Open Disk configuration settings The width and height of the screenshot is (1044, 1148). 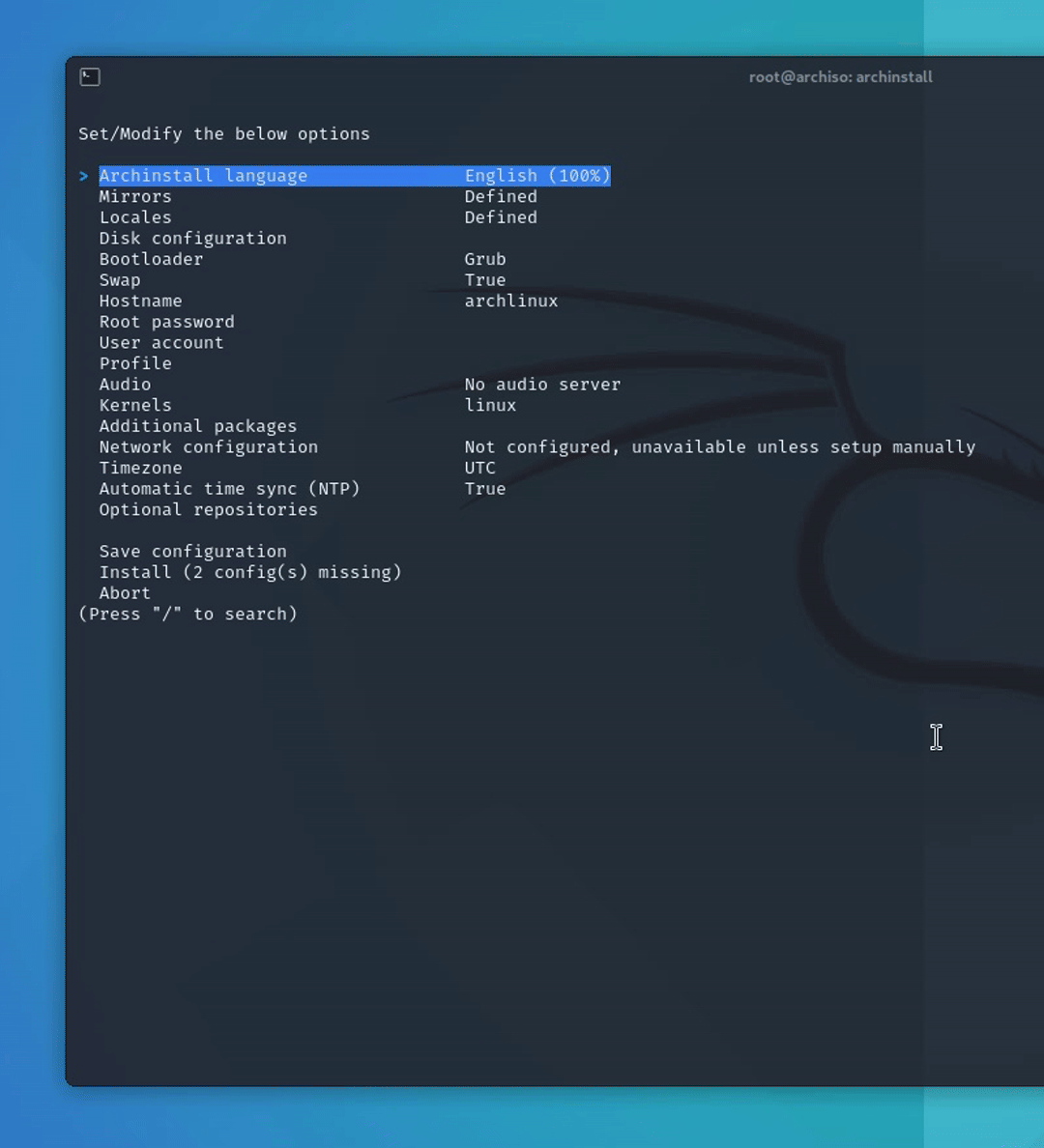coord(192,238)
